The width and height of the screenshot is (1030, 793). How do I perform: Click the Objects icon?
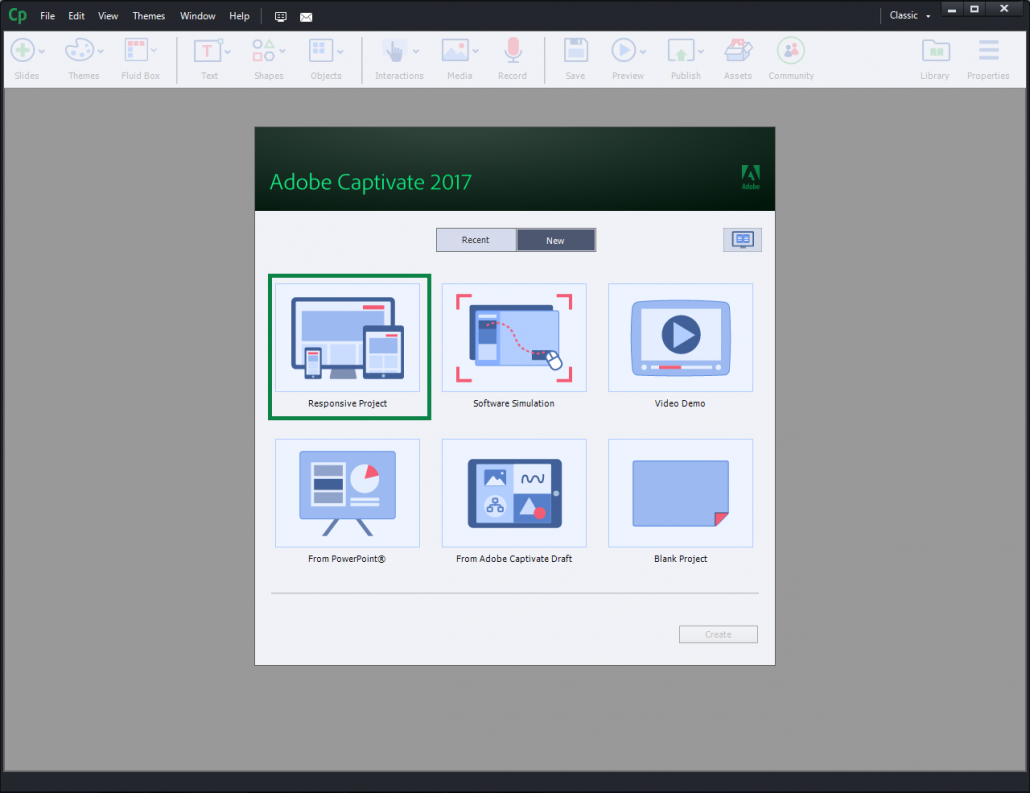[321, 51]
